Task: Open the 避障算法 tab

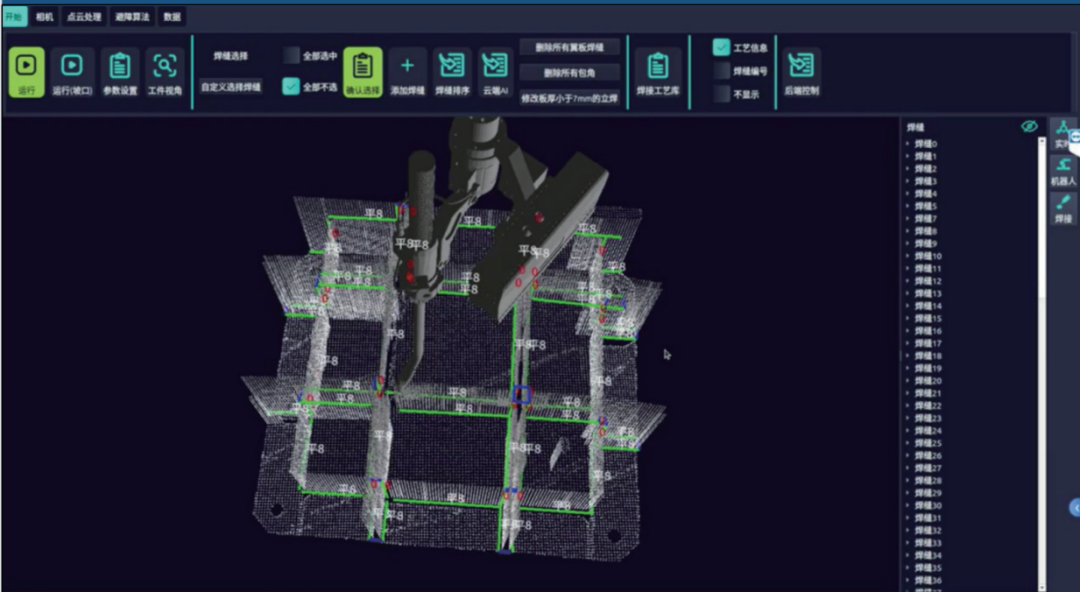Action: point(132,17)
